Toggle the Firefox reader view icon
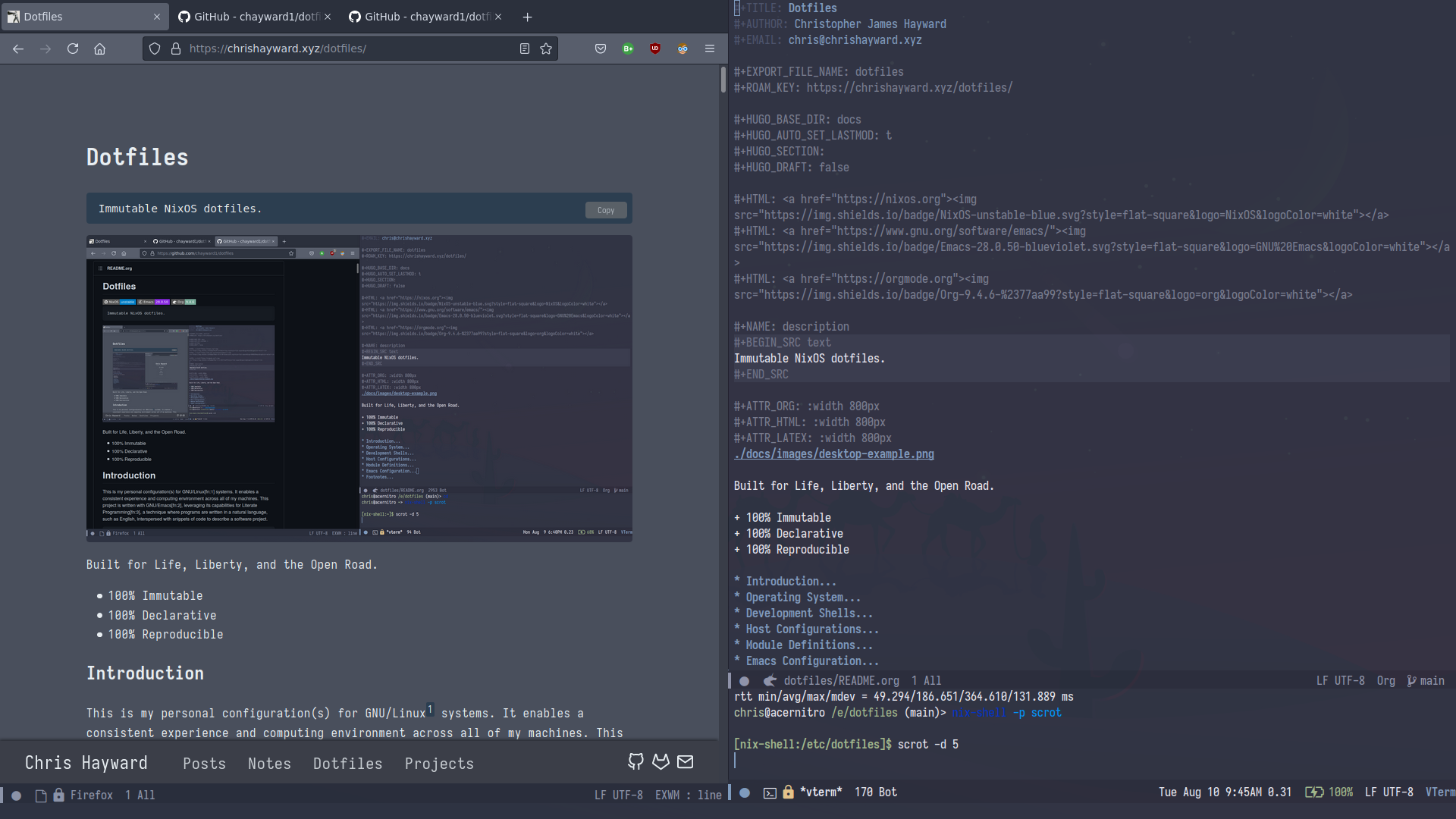This screenshot has width=1456, height=819. pos(524,48)
